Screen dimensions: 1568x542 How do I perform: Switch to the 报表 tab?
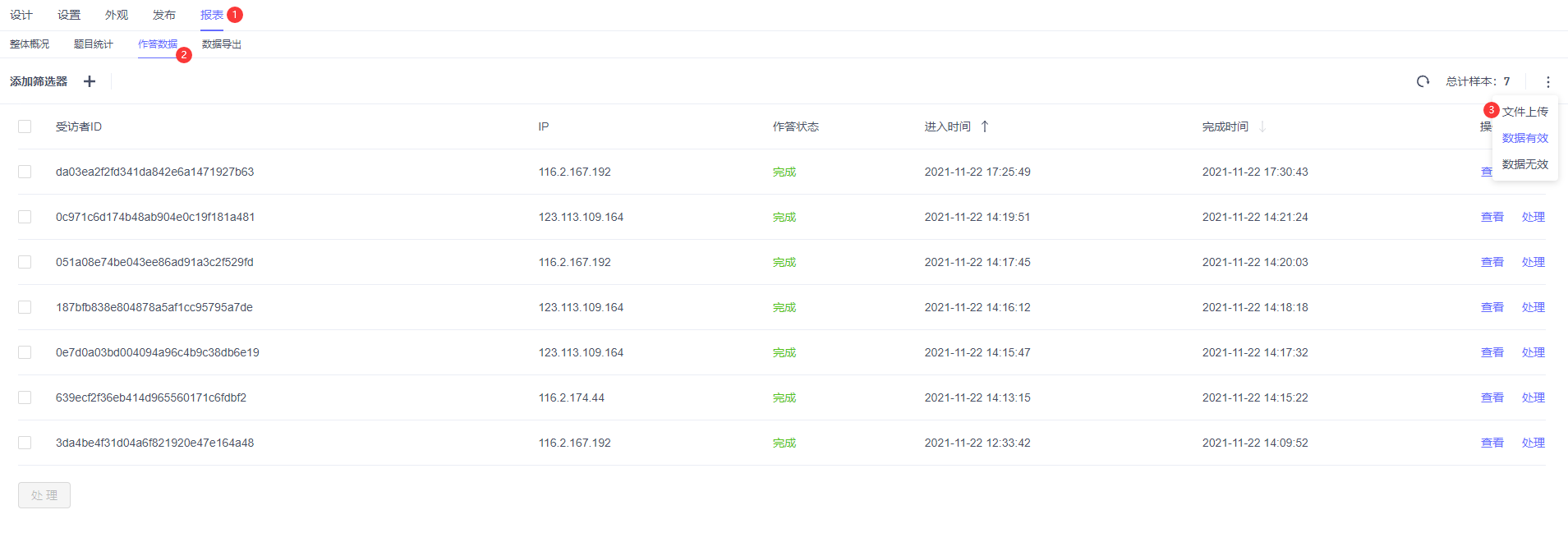tap(211, 15)
